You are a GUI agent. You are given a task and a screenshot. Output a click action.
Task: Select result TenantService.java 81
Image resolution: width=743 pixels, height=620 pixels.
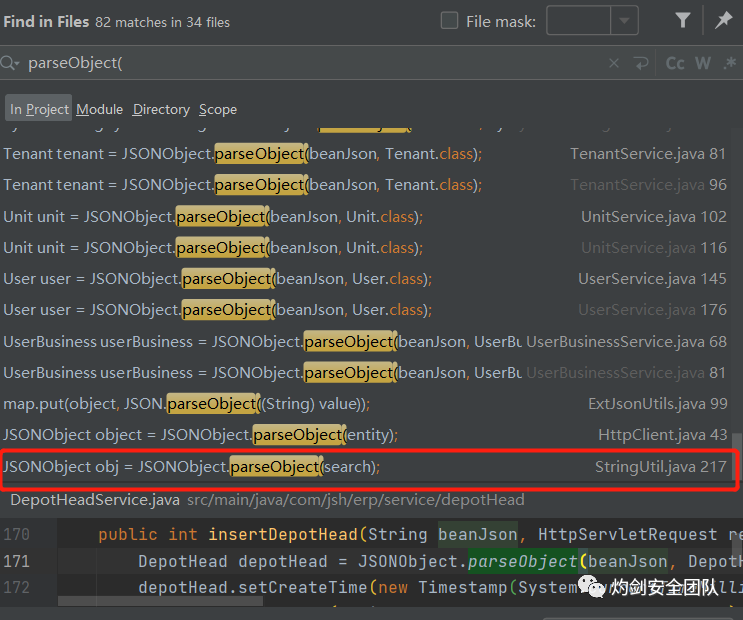tap(365, 154)
